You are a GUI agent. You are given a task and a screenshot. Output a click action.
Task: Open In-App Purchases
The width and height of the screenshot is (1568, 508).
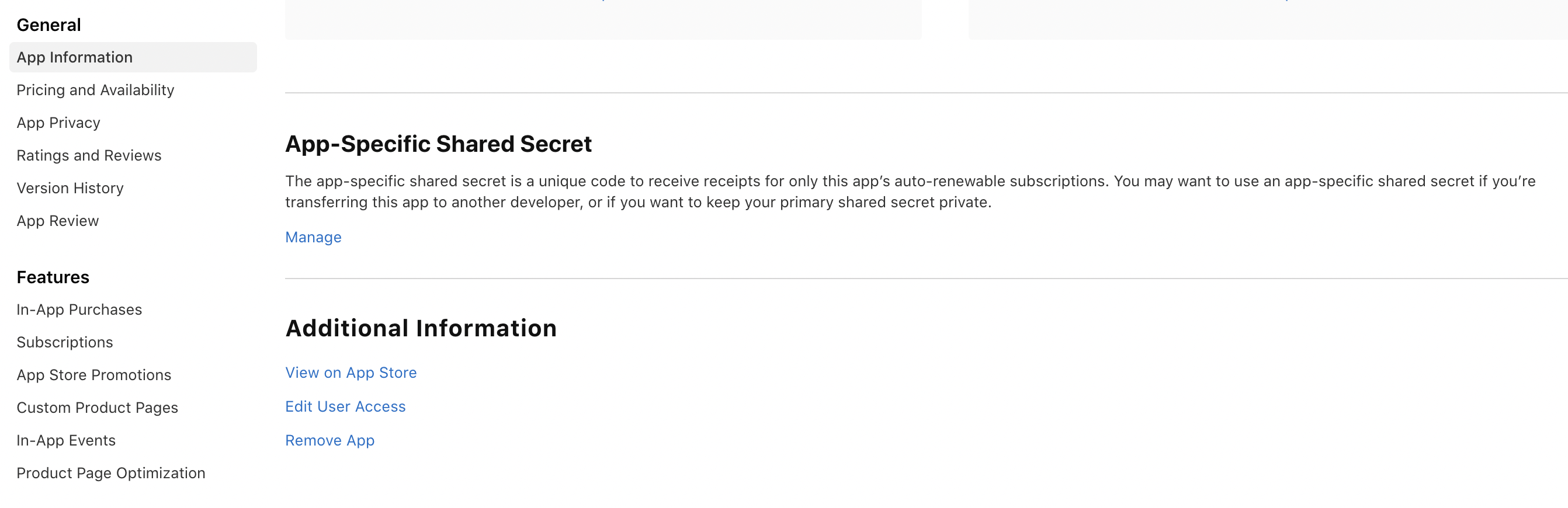click(79, 309)
